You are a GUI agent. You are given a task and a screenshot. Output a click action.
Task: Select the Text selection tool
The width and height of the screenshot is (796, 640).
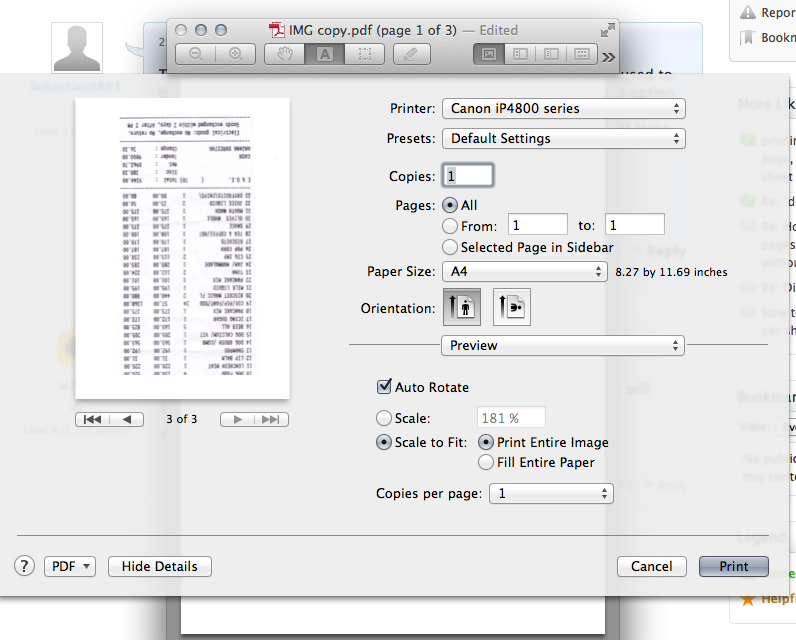tap(324, 54)
